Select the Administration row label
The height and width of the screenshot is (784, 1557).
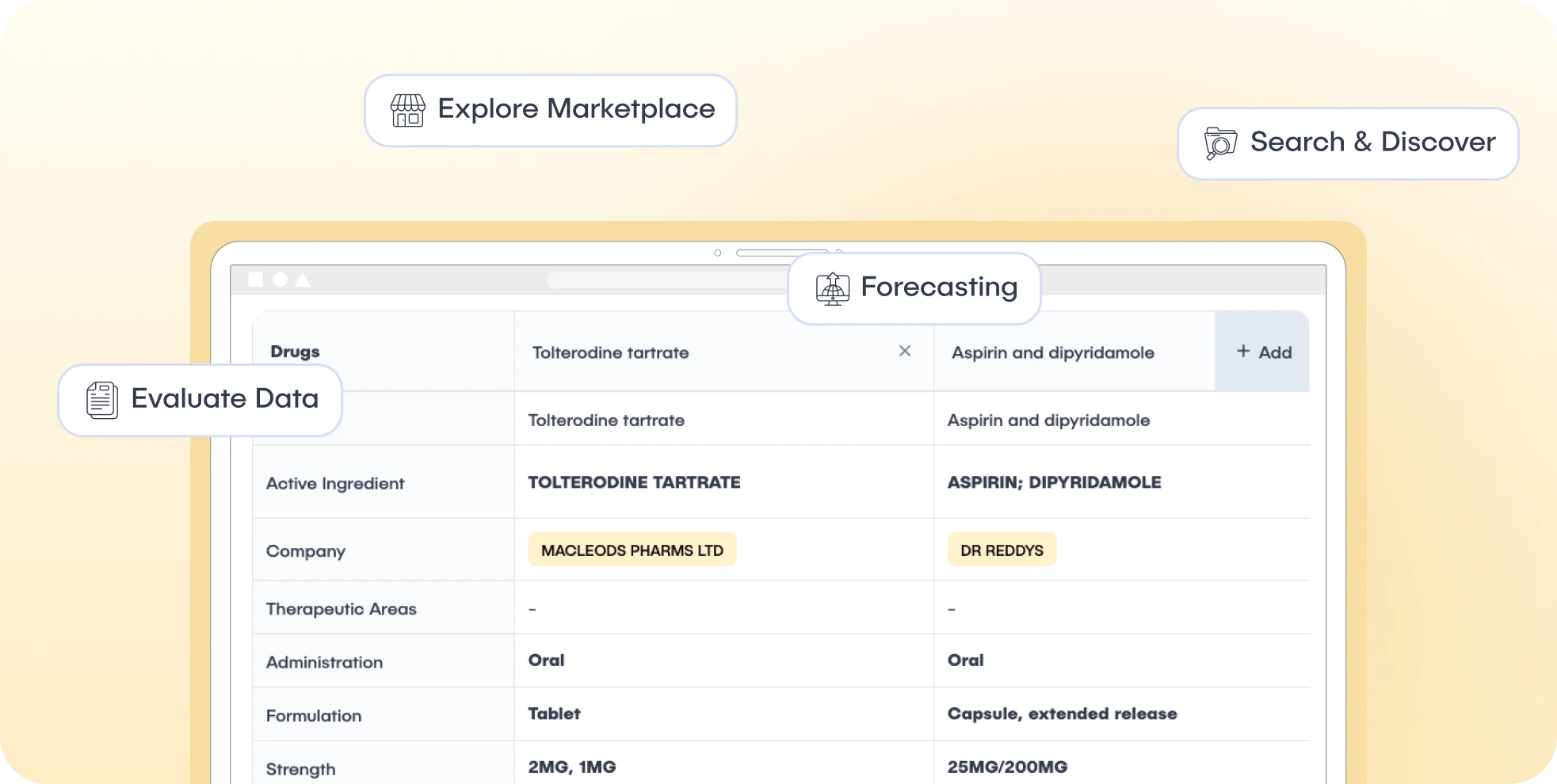(x=324, y=662)
